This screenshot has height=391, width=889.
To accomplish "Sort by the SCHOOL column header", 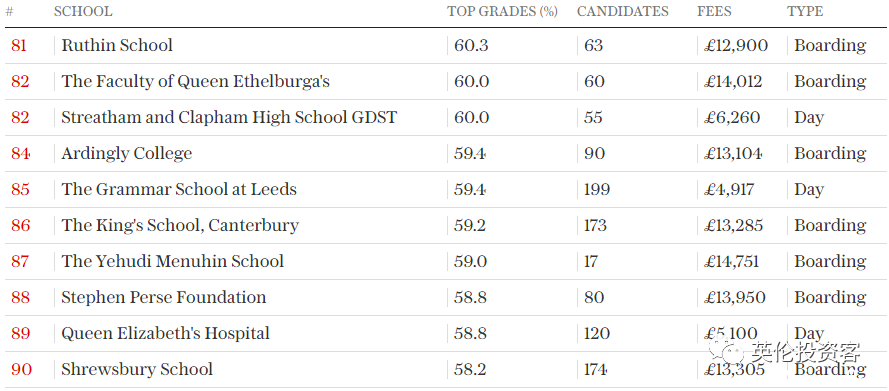I will click(x=83, y=11).
